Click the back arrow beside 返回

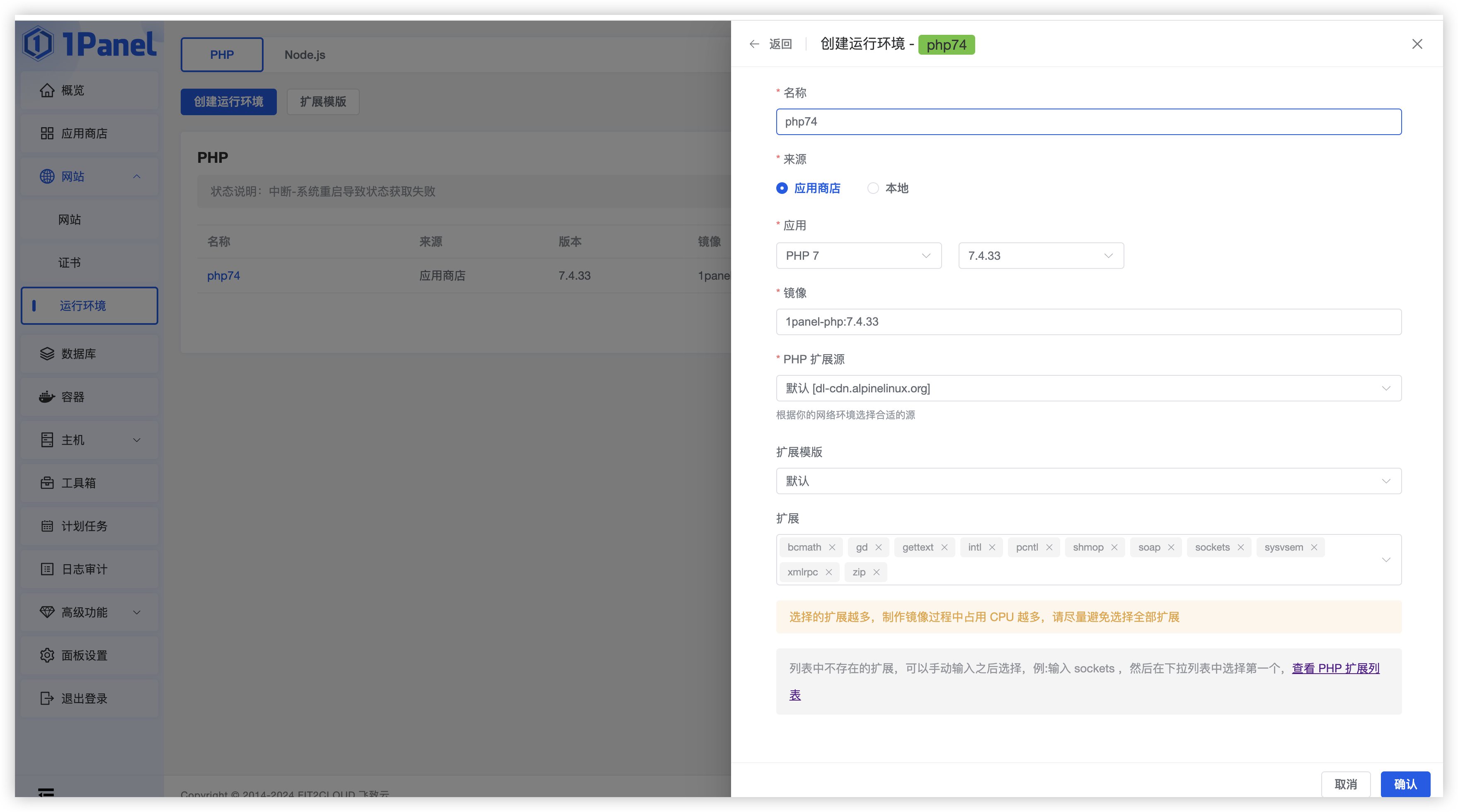[x=754, y=43]
